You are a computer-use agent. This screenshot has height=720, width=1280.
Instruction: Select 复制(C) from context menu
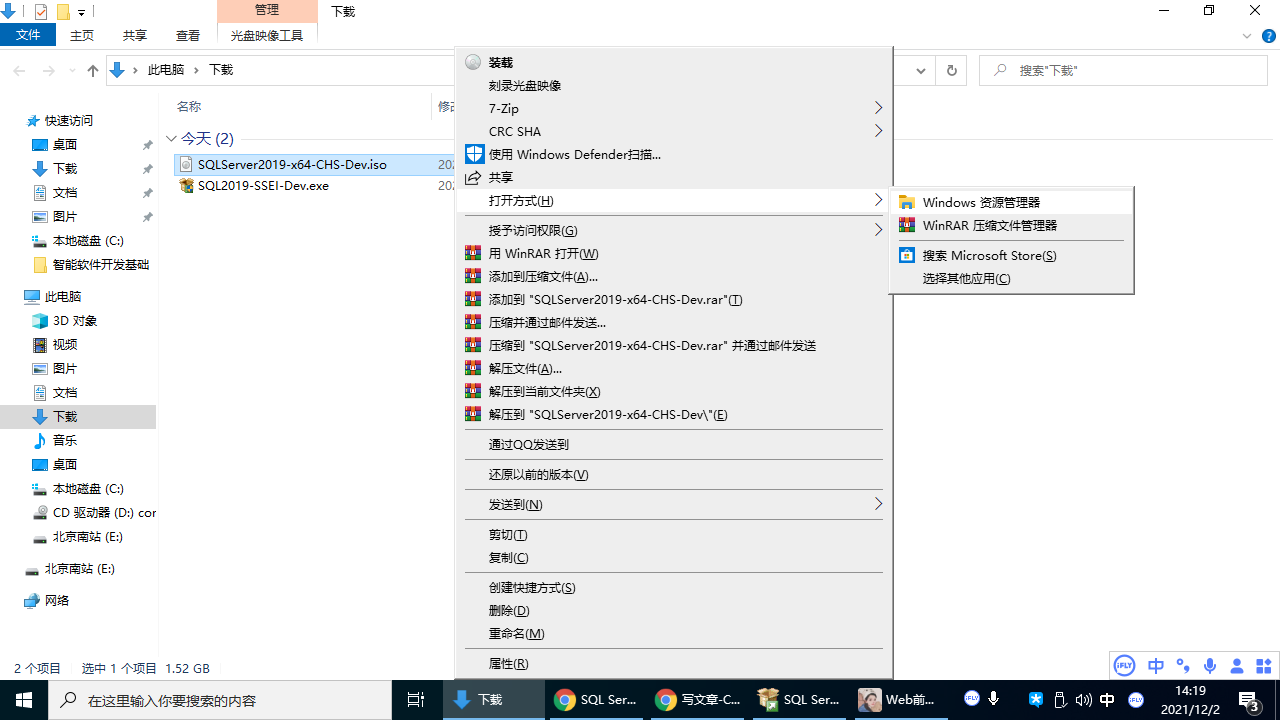[674, 557]
